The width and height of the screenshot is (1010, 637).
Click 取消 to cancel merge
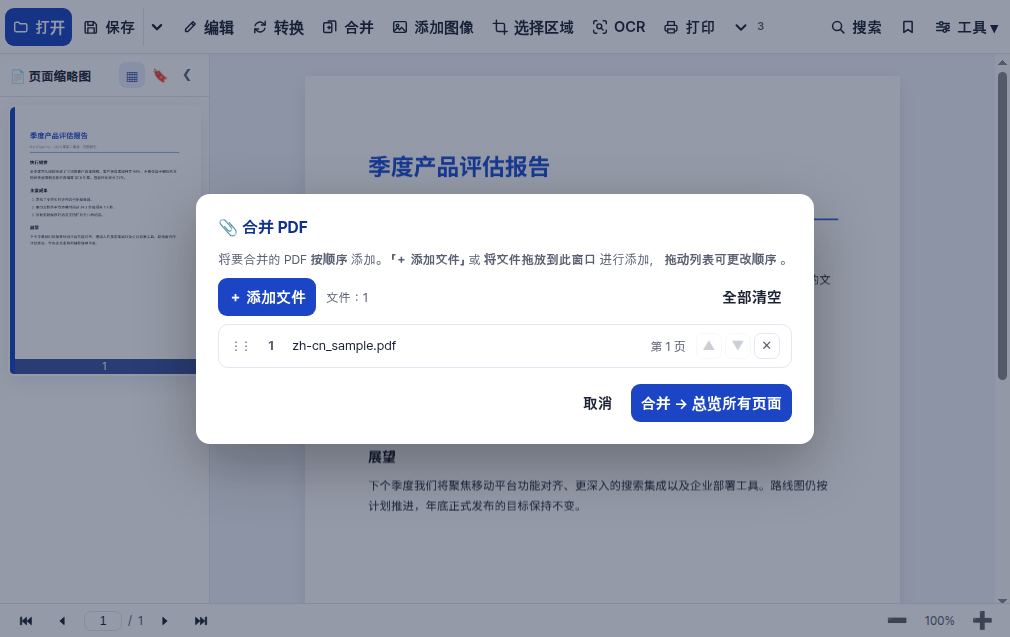click(597, 403)
